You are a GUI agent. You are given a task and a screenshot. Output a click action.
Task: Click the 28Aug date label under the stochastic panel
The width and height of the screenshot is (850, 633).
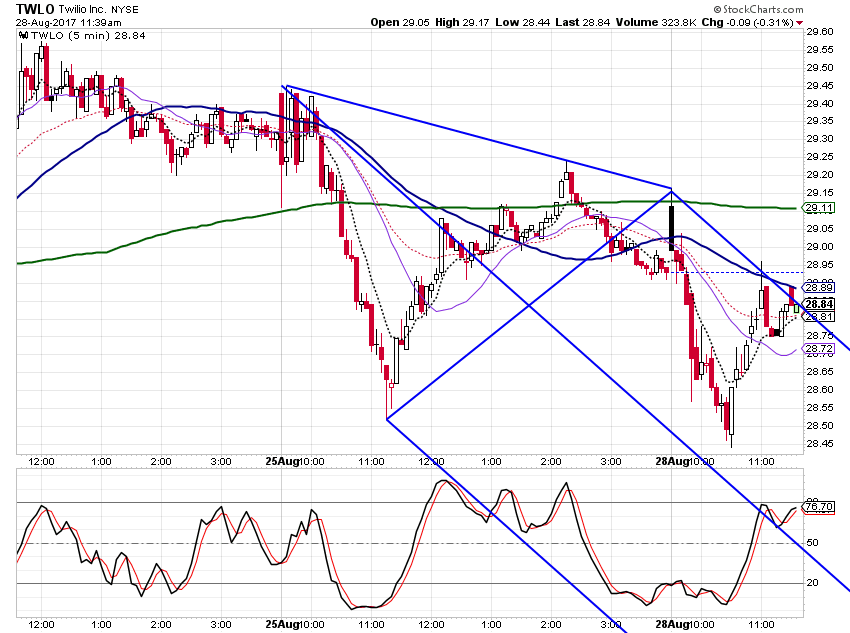click(x=672, y=624)
